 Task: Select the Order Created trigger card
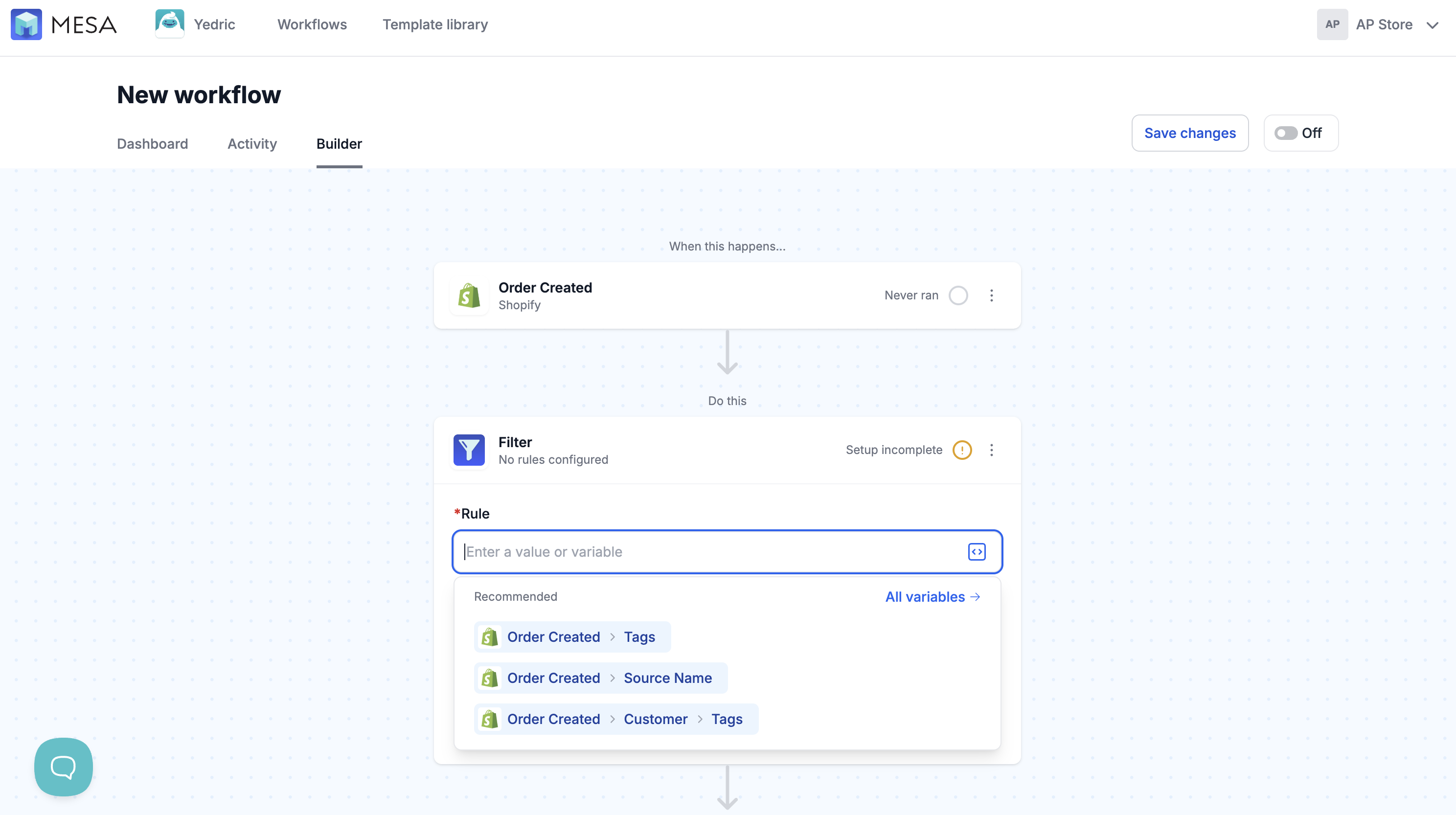(728, 295)
